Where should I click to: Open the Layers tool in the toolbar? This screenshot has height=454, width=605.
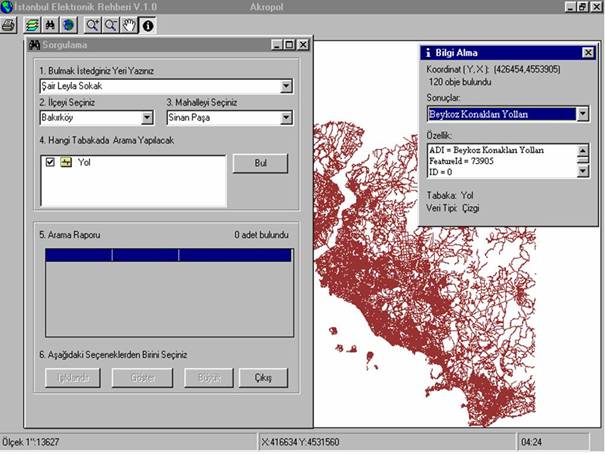click(x=31, y=24)
